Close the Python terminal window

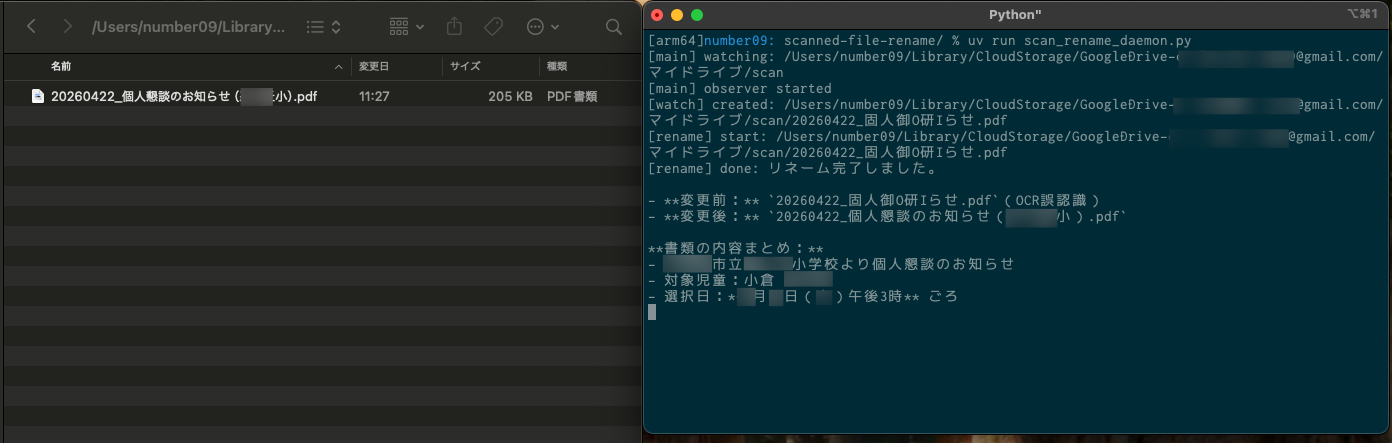657,15
